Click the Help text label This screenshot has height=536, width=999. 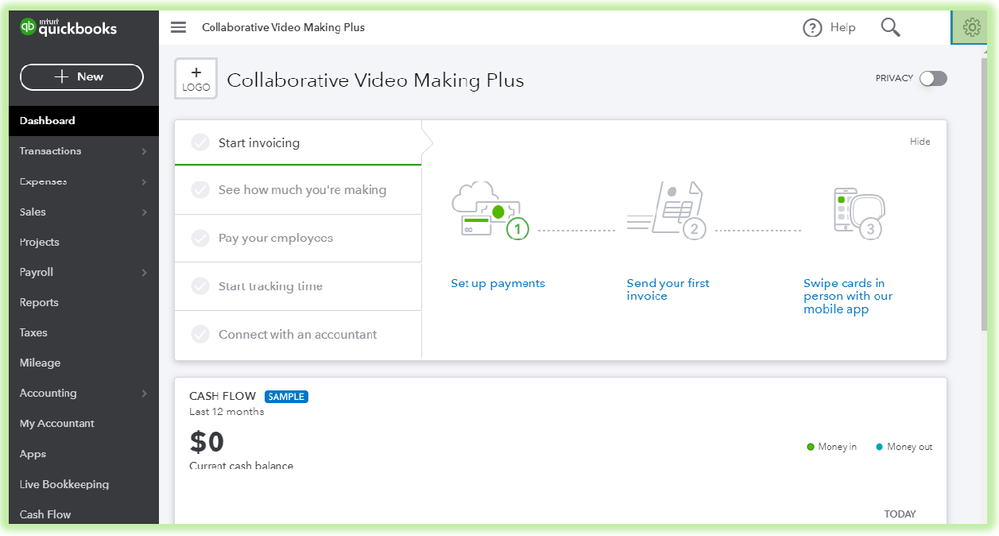point(842,27)
